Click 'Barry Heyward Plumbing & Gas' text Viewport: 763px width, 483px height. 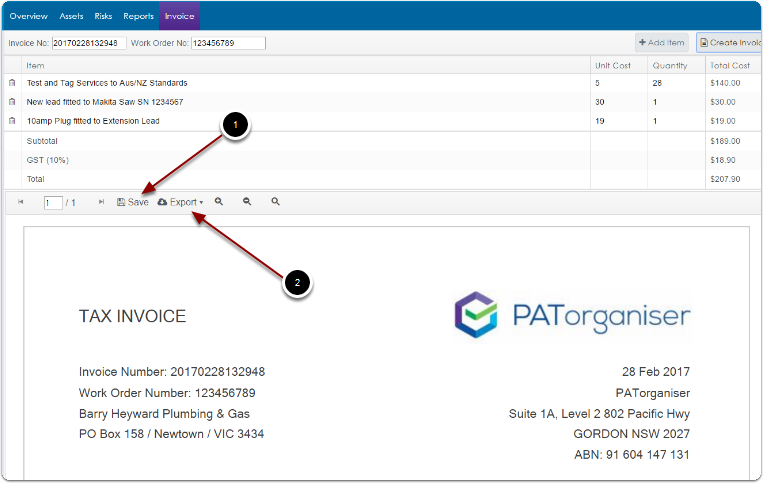(x=164, y=414)
